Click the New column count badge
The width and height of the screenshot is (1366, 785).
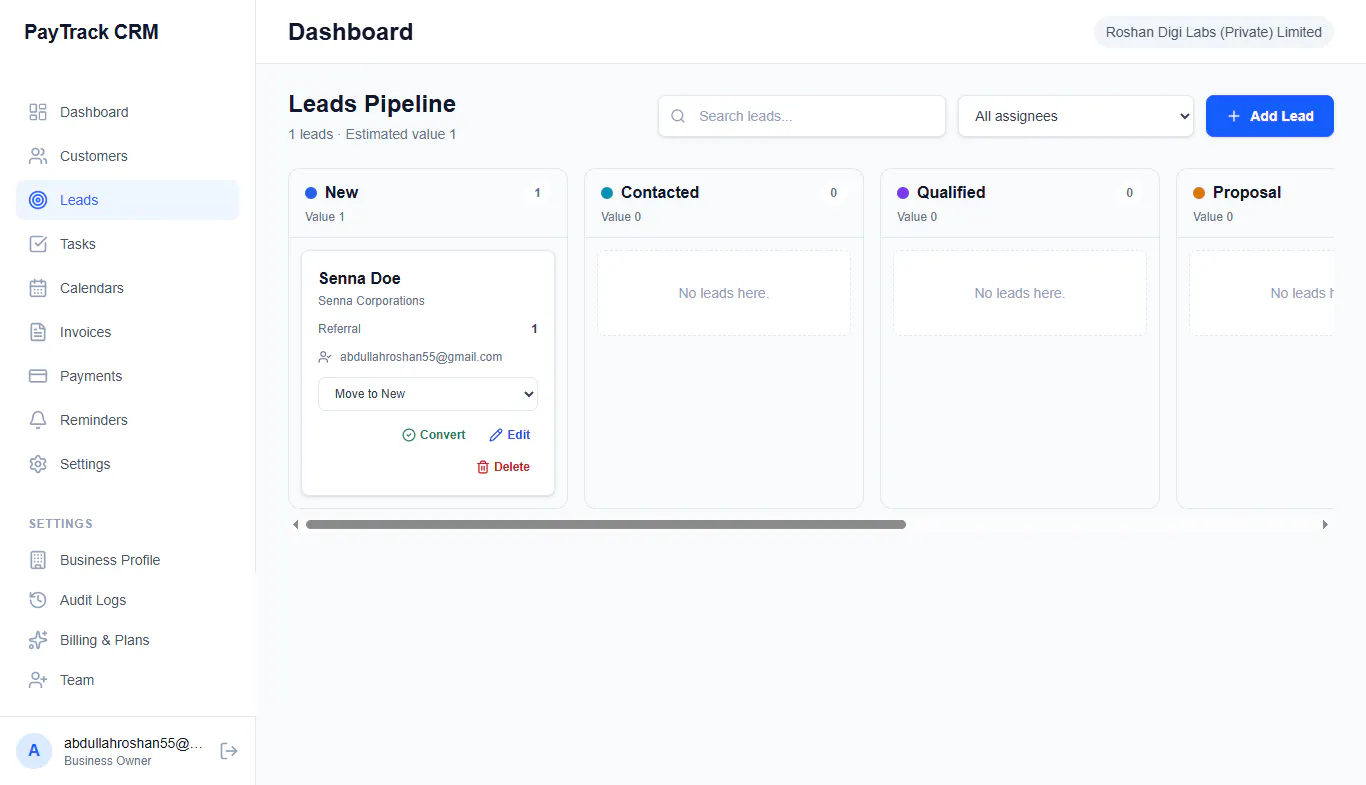537,193
